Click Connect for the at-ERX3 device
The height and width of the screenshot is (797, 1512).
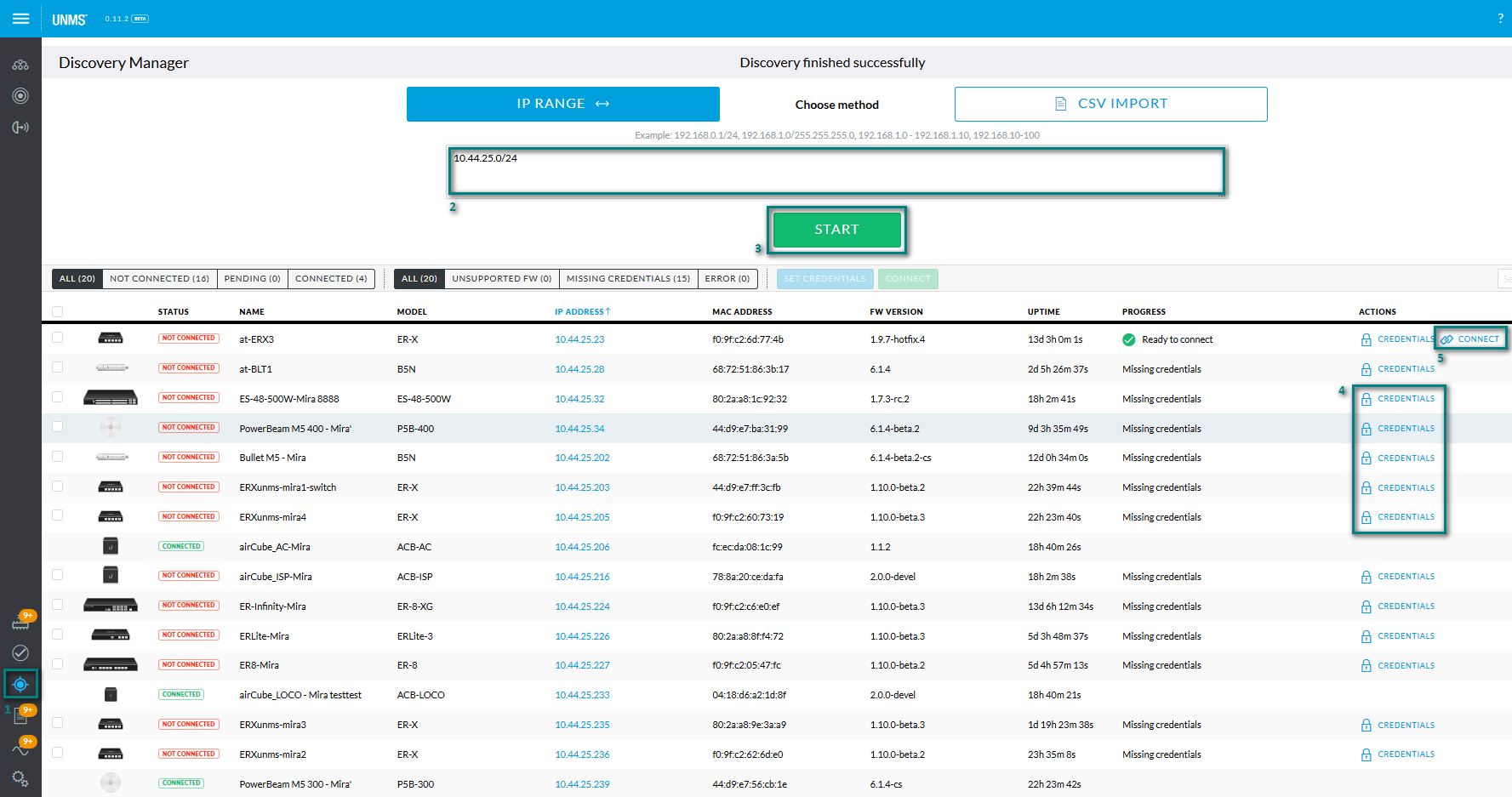click(x=1471, y=339)
